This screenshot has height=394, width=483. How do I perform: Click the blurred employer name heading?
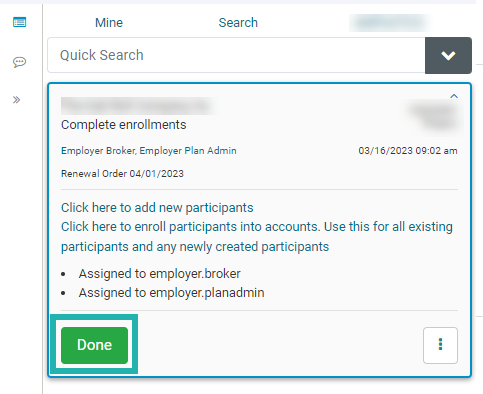[138, 106]
